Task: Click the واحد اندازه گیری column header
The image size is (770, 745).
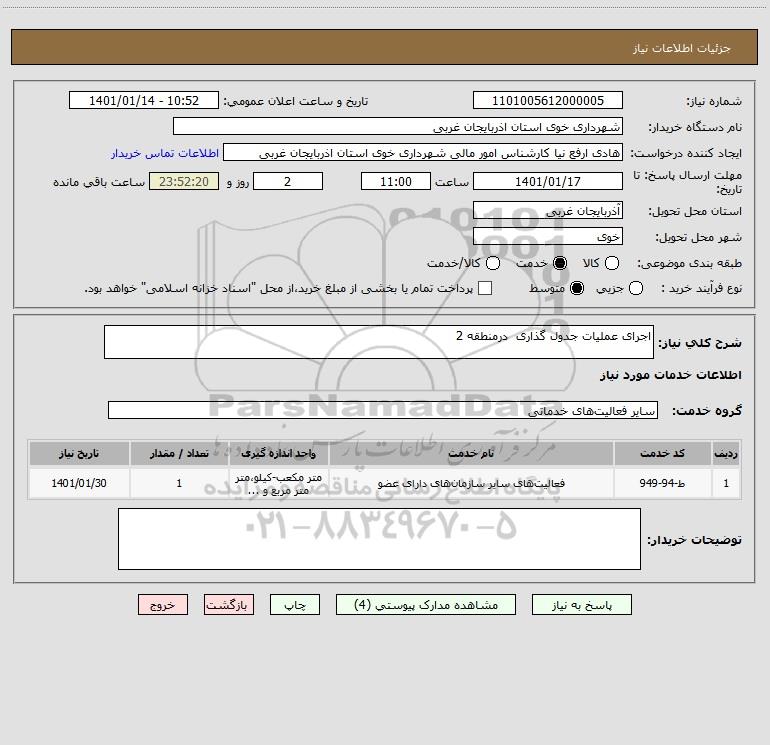Action: 278,453
